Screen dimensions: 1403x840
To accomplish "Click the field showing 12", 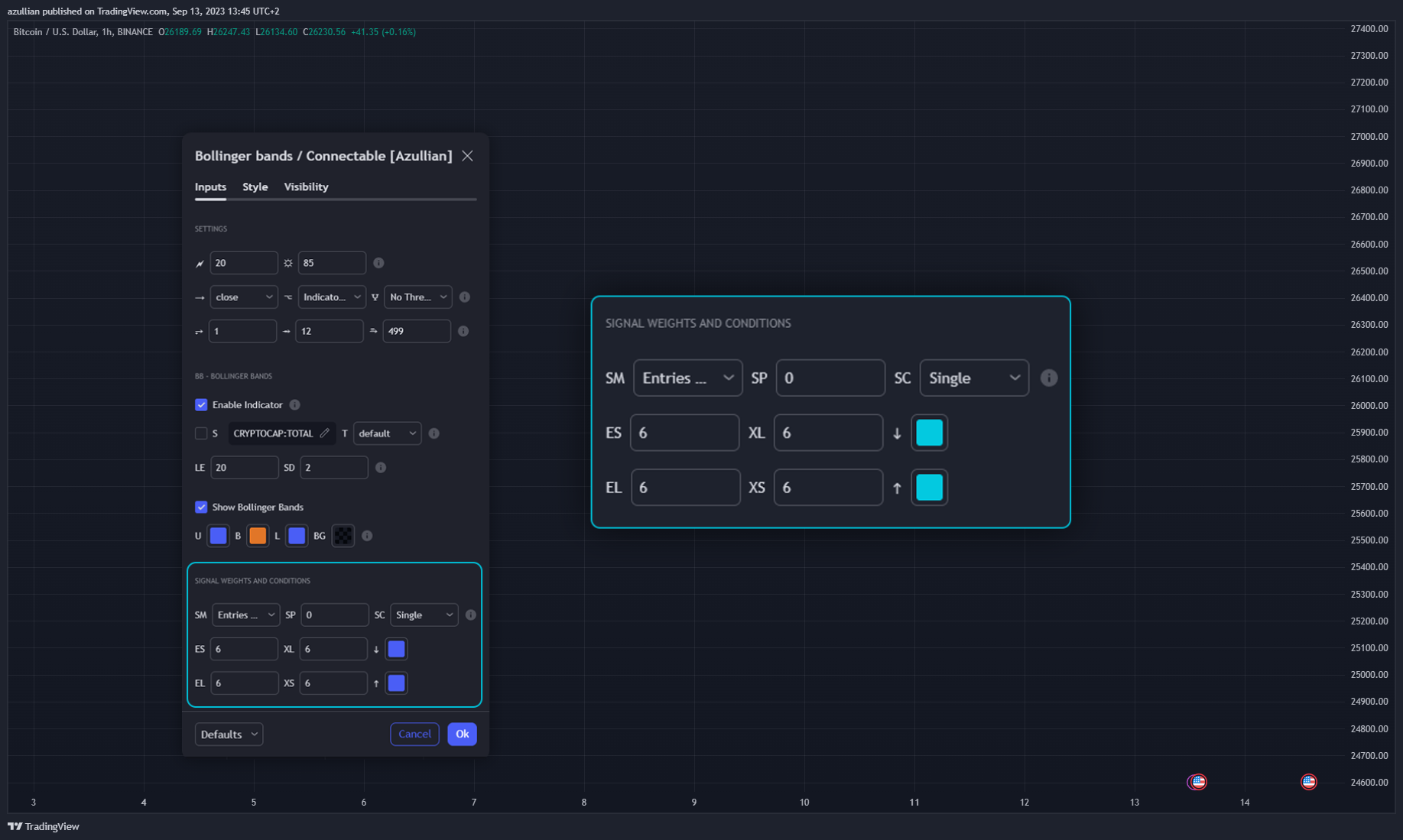I will (330, 331).
